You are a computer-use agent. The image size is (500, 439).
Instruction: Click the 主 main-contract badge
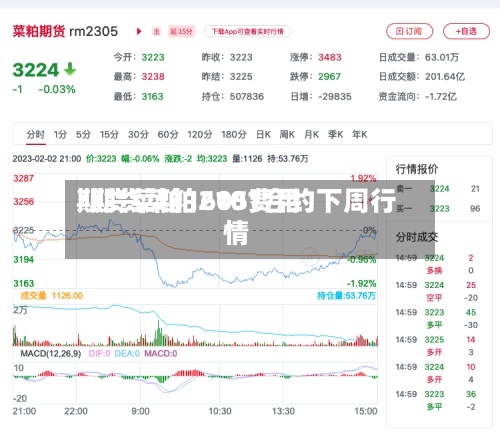(x=156, y=32)
